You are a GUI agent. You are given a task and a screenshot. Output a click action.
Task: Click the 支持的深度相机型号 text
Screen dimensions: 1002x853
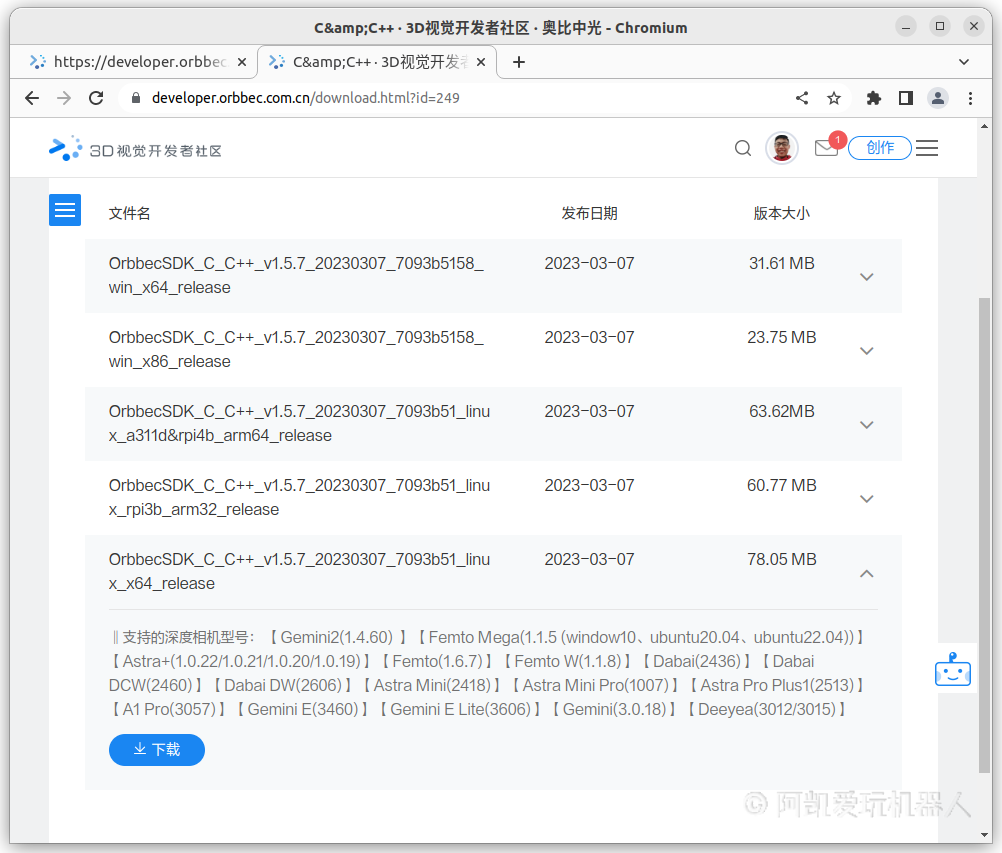[x=188, y=637]
